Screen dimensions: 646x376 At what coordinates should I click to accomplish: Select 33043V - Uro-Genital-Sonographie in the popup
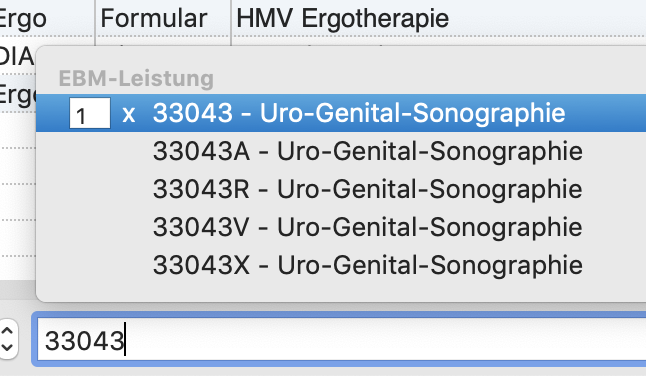(x=367, y=227)
